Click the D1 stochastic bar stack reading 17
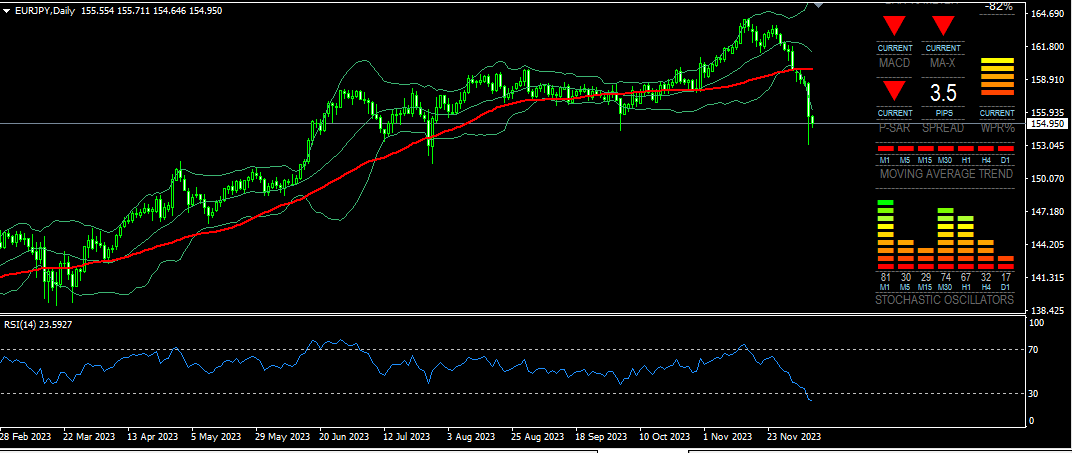This screenshot has width=1072, height=453. tap(1006, 262)
